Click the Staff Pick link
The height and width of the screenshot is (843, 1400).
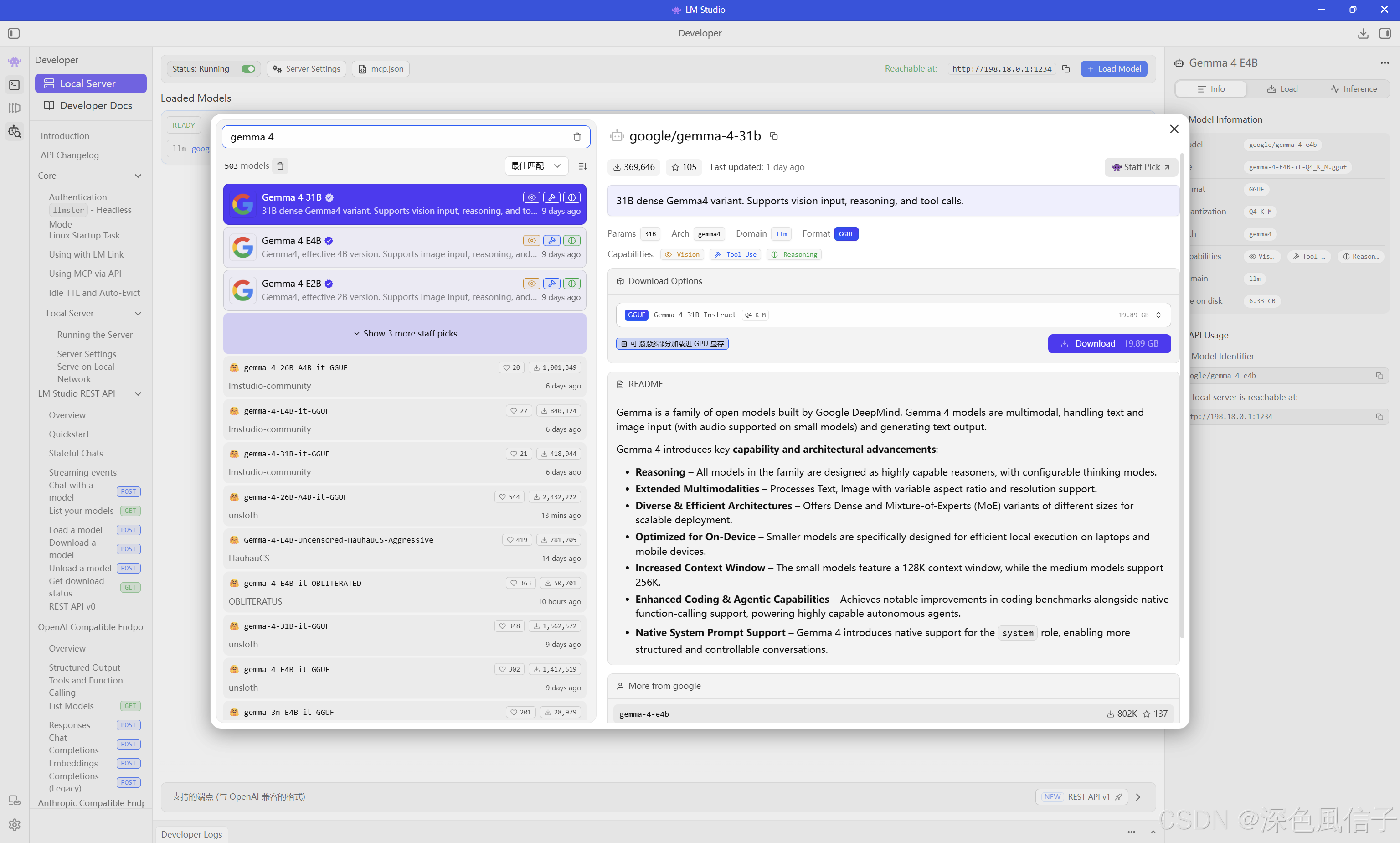1141,167
